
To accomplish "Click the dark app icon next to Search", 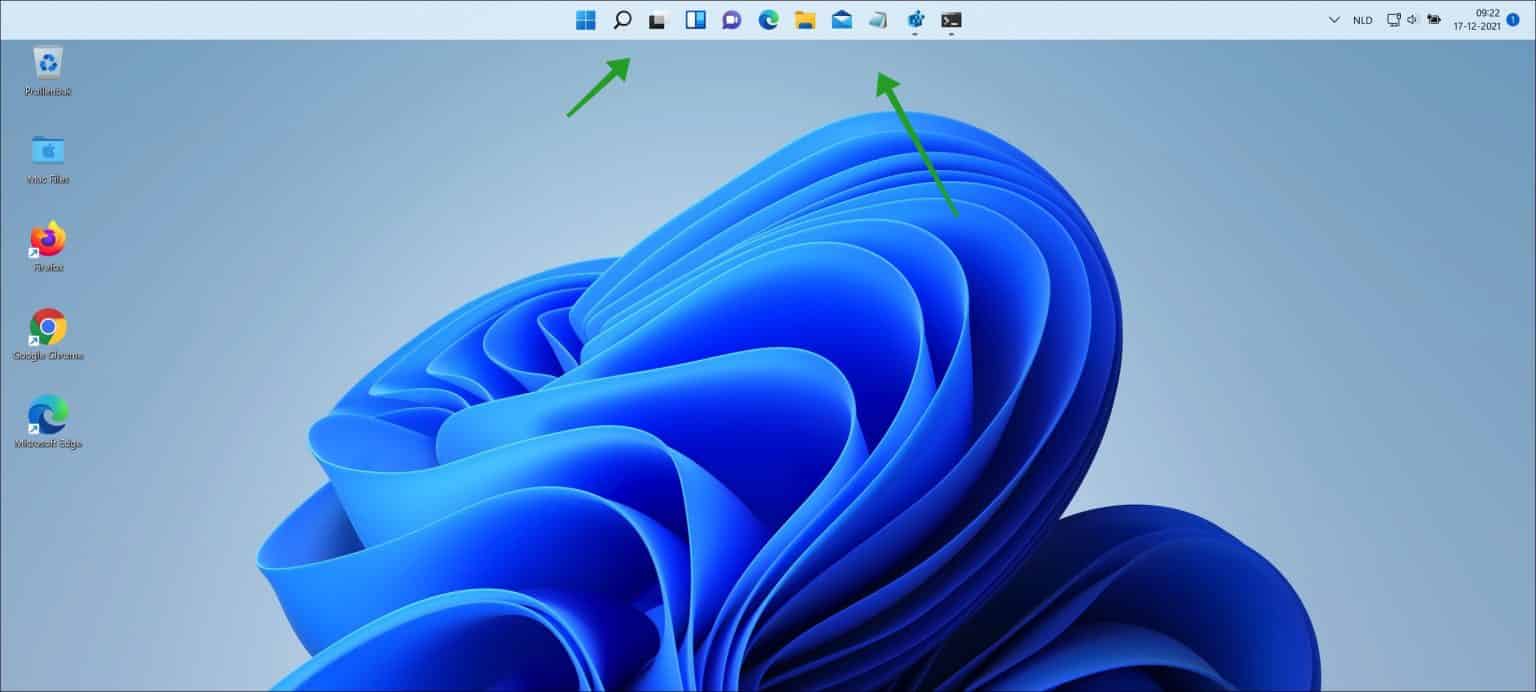I will (657, 19).
